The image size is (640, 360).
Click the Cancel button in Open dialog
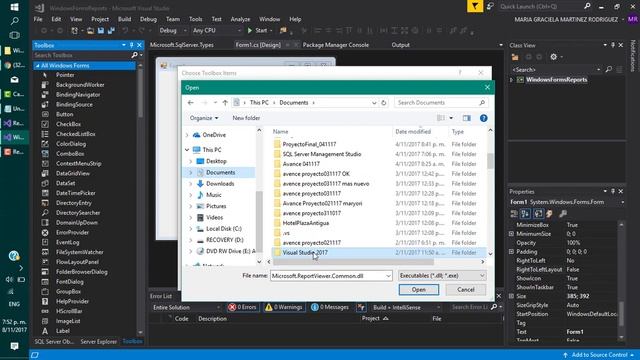click(466, 290)
